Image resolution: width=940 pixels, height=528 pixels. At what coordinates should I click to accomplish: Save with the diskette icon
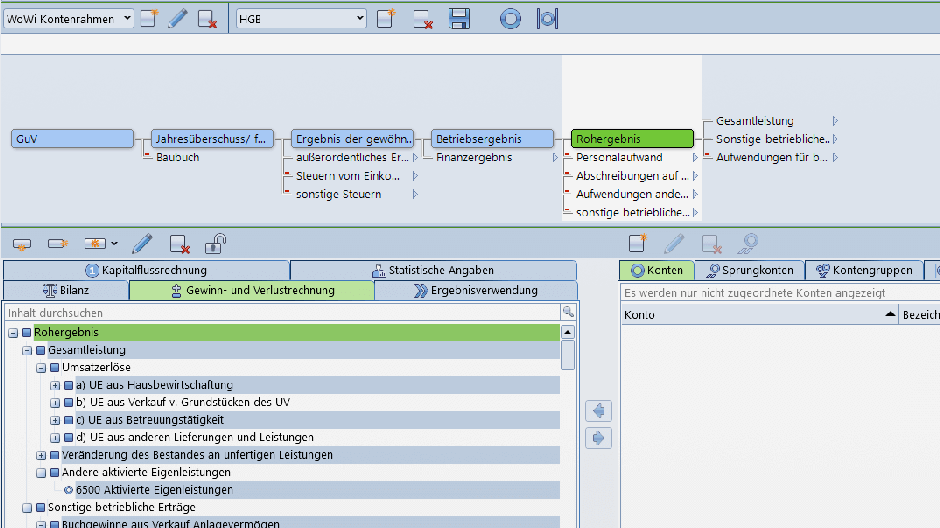tap(459, 19)
